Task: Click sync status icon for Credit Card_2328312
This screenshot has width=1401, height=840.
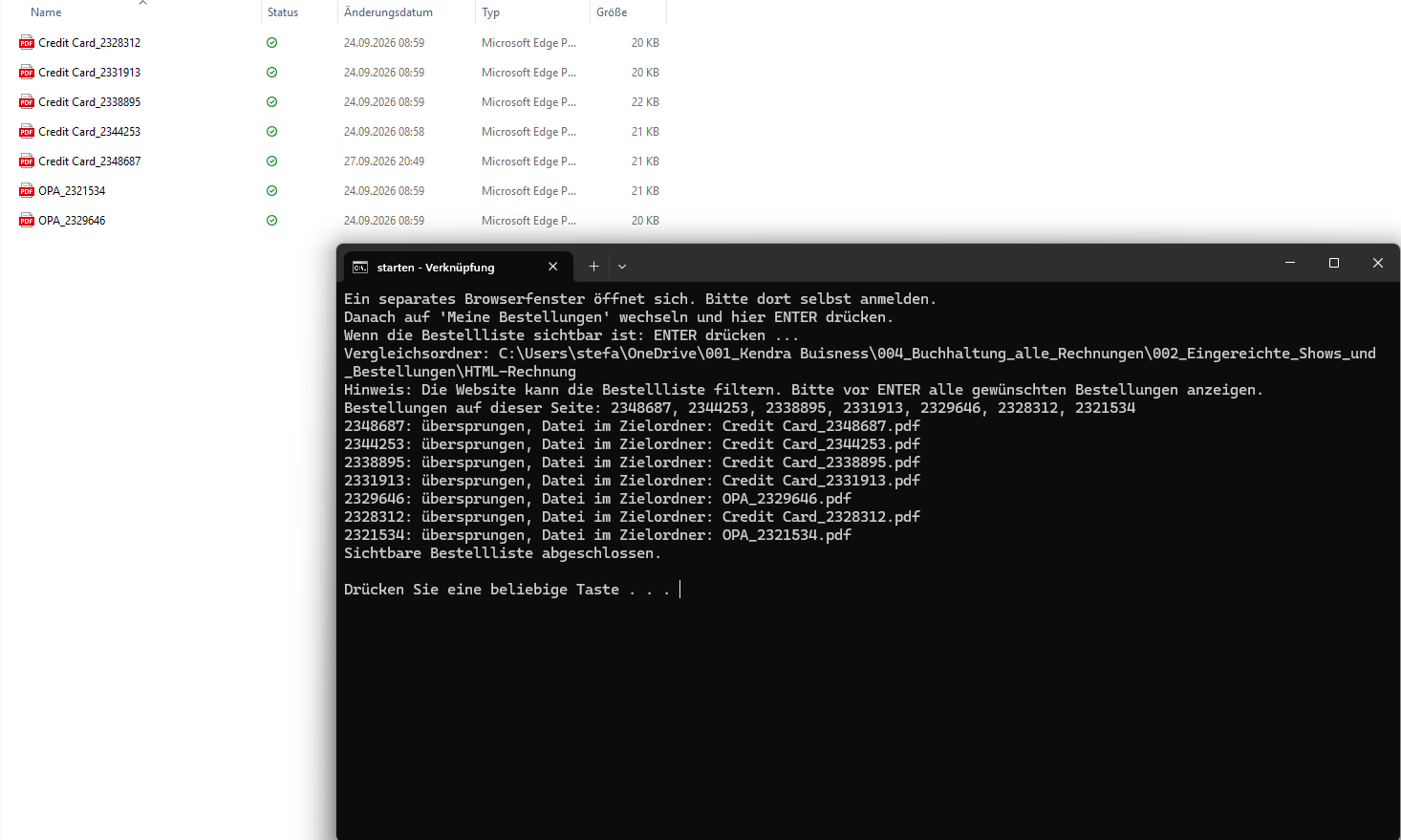Action: click(272, 43)
